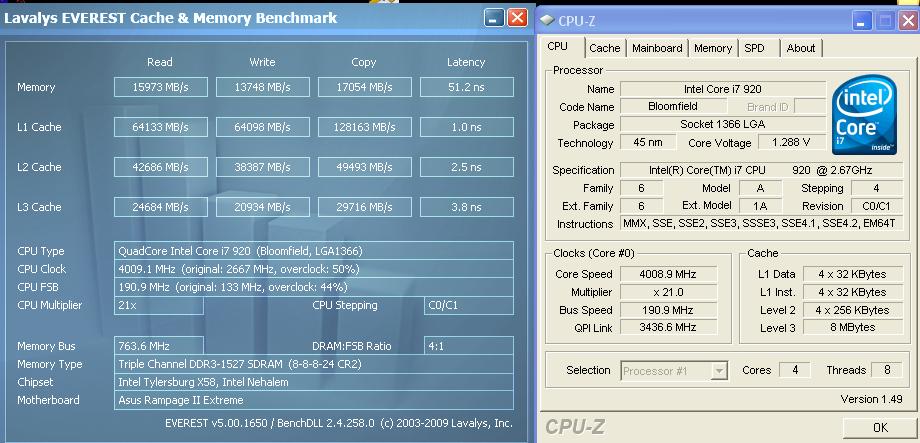Click the Triple Channel DDR3-1527 memory type field
The width and height of the screenshot is (920, 443).
coord(314,364)
